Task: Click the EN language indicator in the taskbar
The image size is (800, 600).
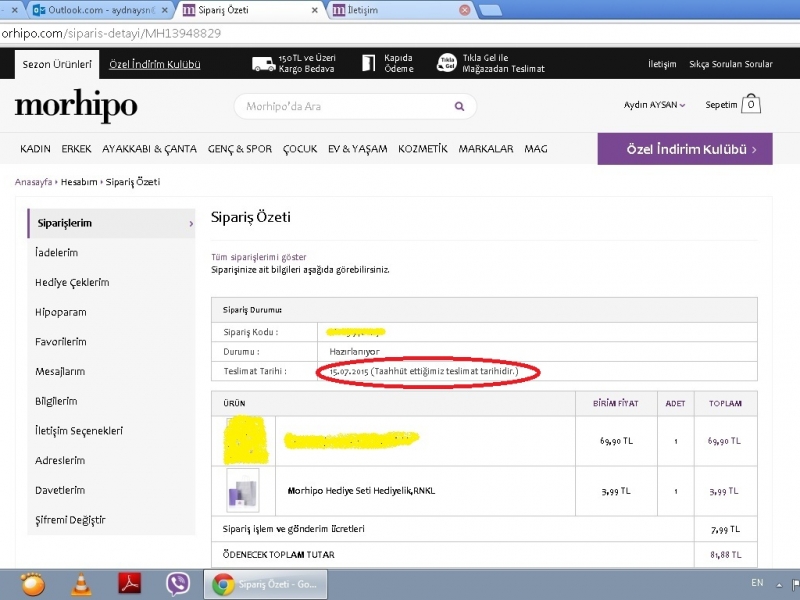Action: 757,583
